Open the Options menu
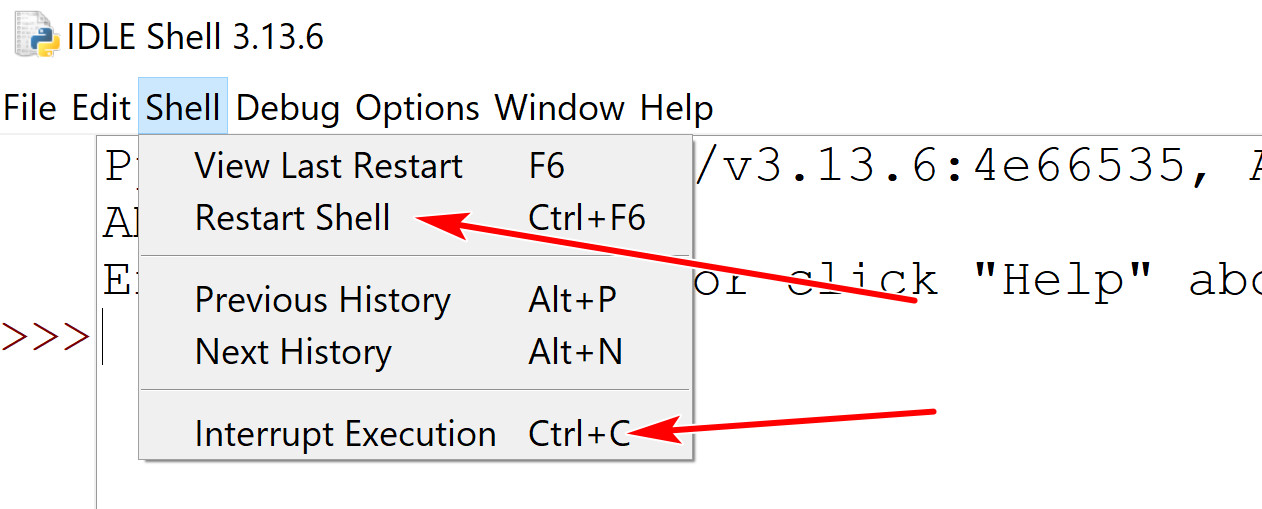Image resolution: width=1262 pixels, height=509 pixels. 417,107
